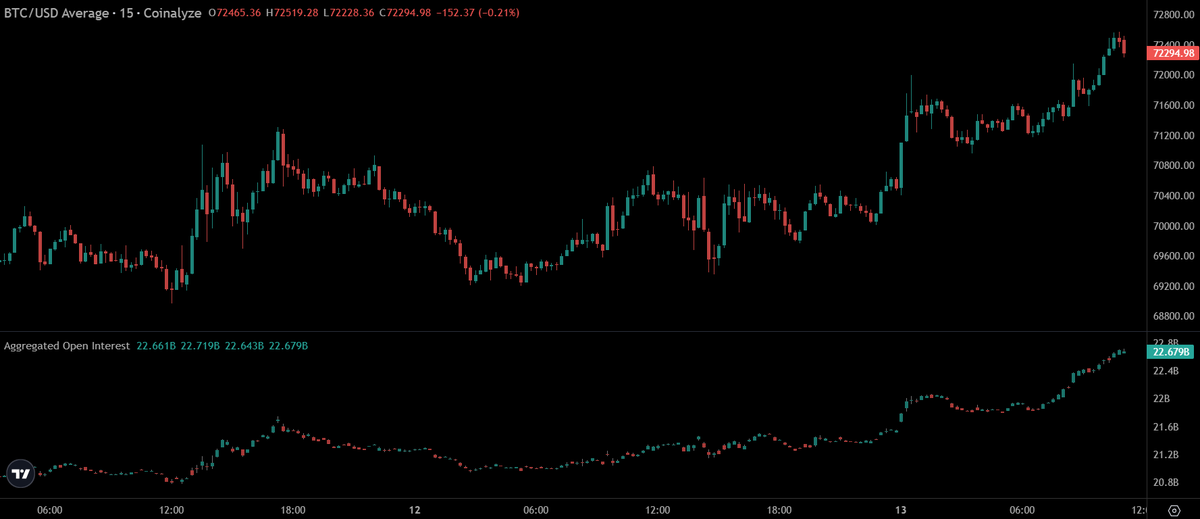The height and width of the screenshot is (519, 1200).
Task: Click the 72000.00 price axis label
Action: coord(1172,75)
